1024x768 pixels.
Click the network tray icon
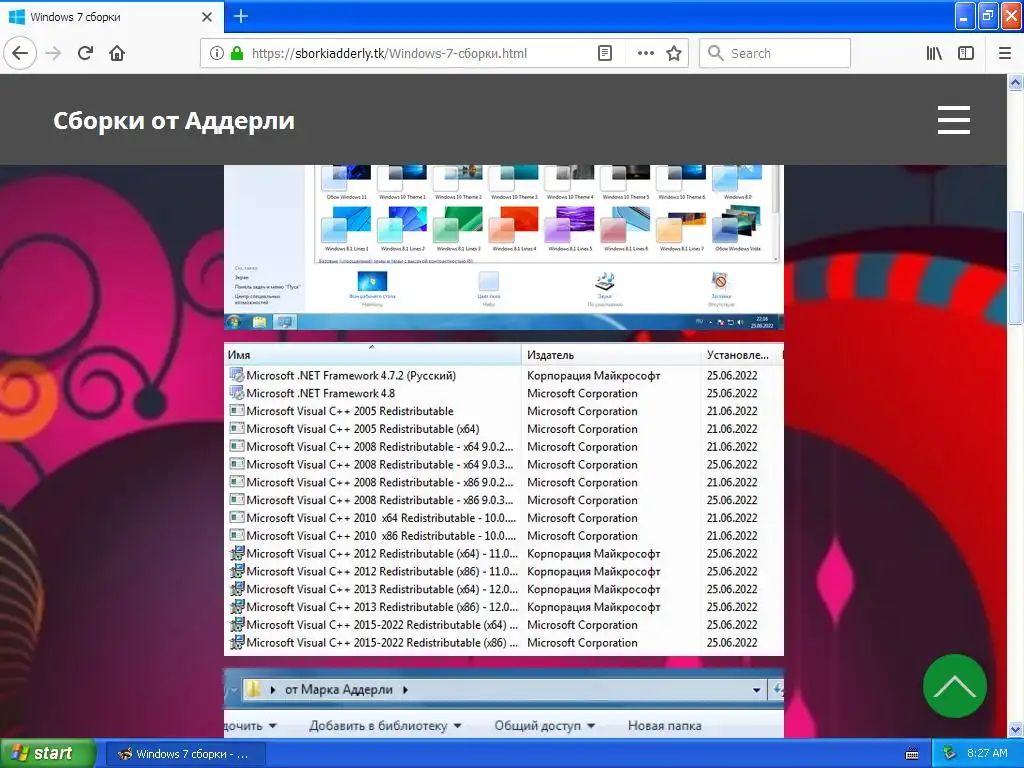950,754
